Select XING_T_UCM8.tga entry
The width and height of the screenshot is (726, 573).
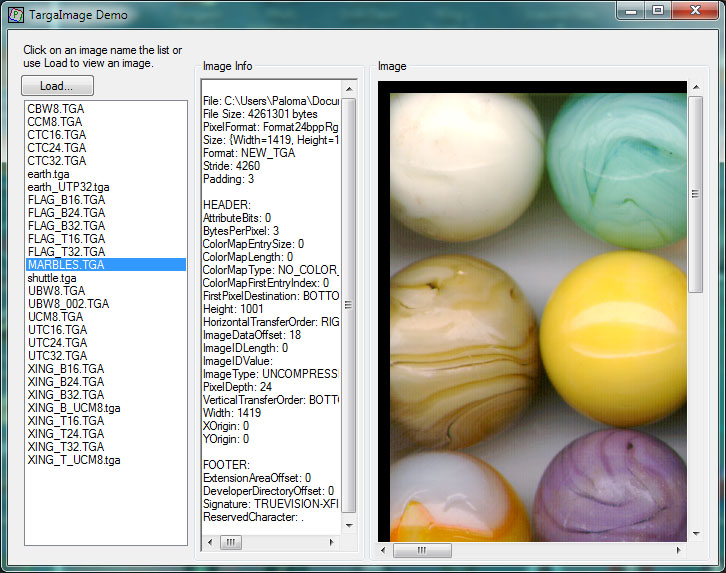[74, 460]
